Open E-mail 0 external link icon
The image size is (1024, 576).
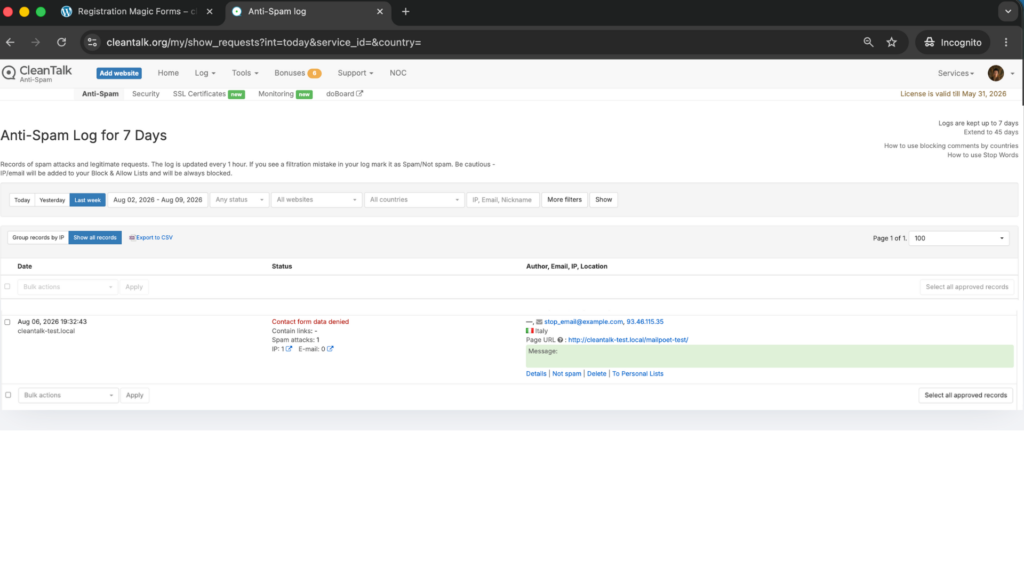click(x=330, y=349)
